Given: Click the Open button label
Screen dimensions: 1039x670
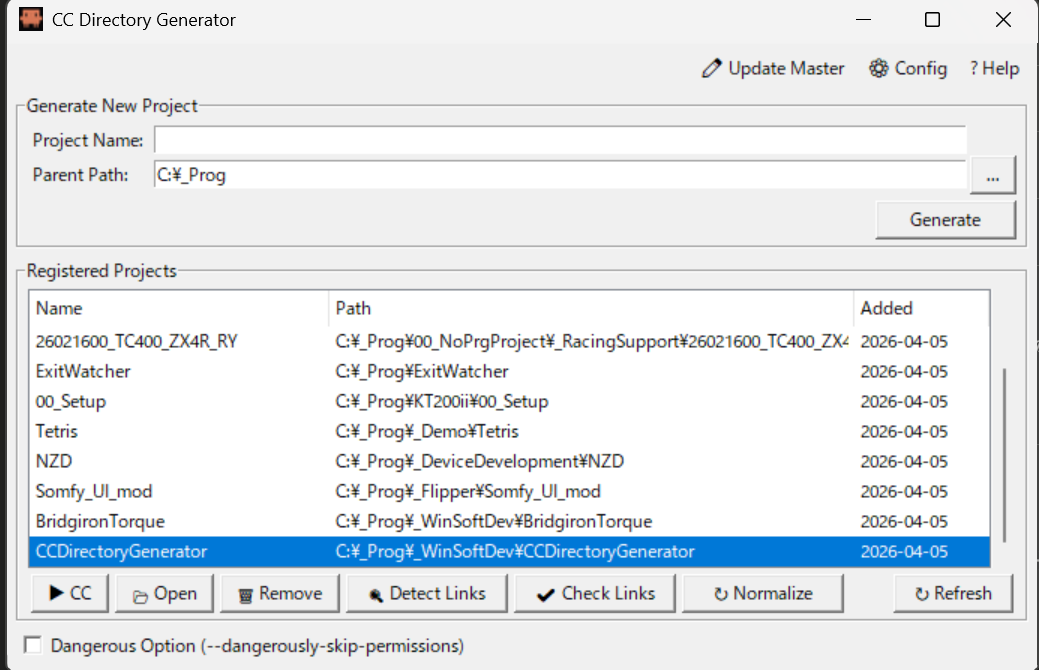Looking at the screenshot, I should [175, 593].
